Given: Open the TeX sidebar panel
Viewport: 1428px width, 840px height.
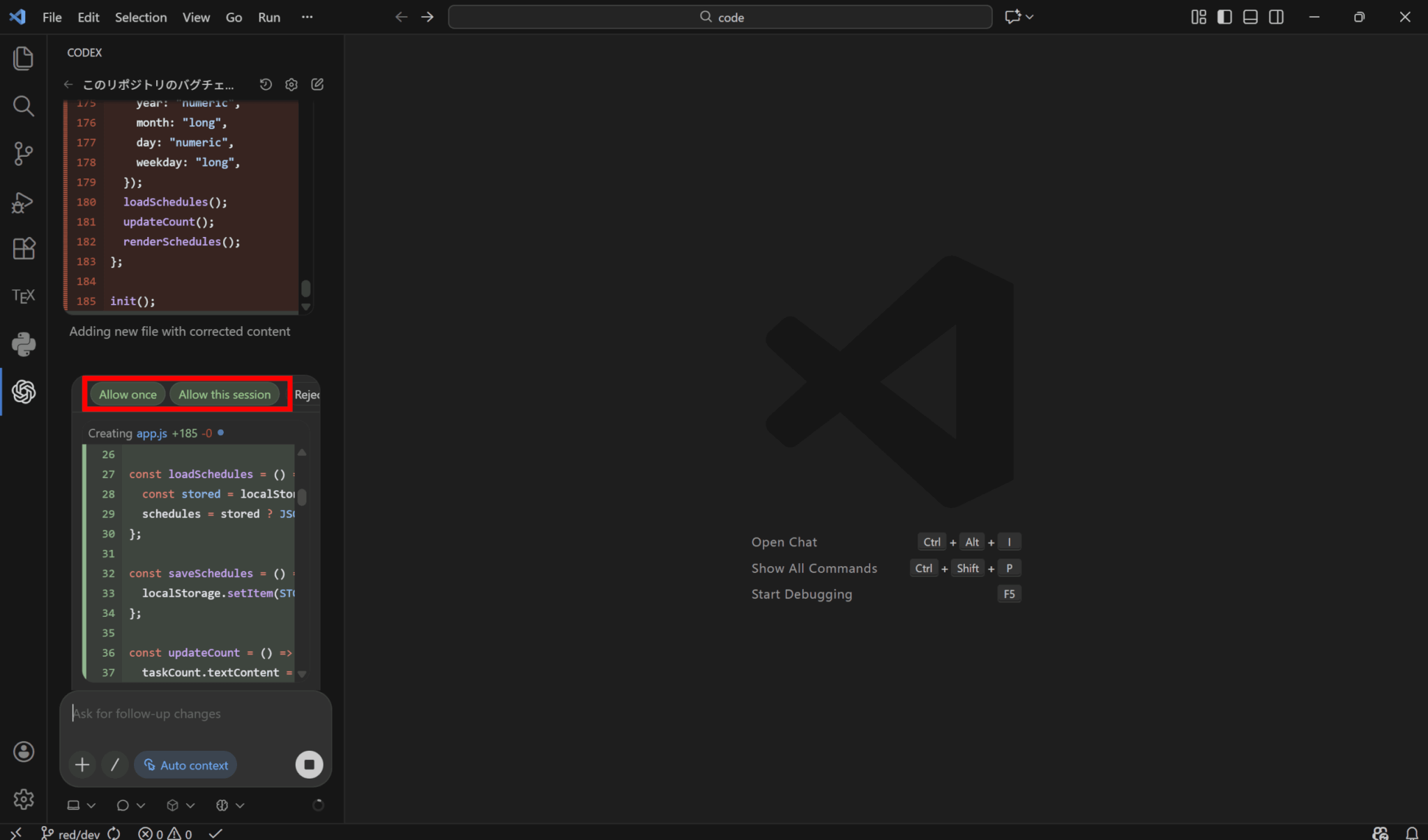Looking at the screenshot, I should 24,296.
